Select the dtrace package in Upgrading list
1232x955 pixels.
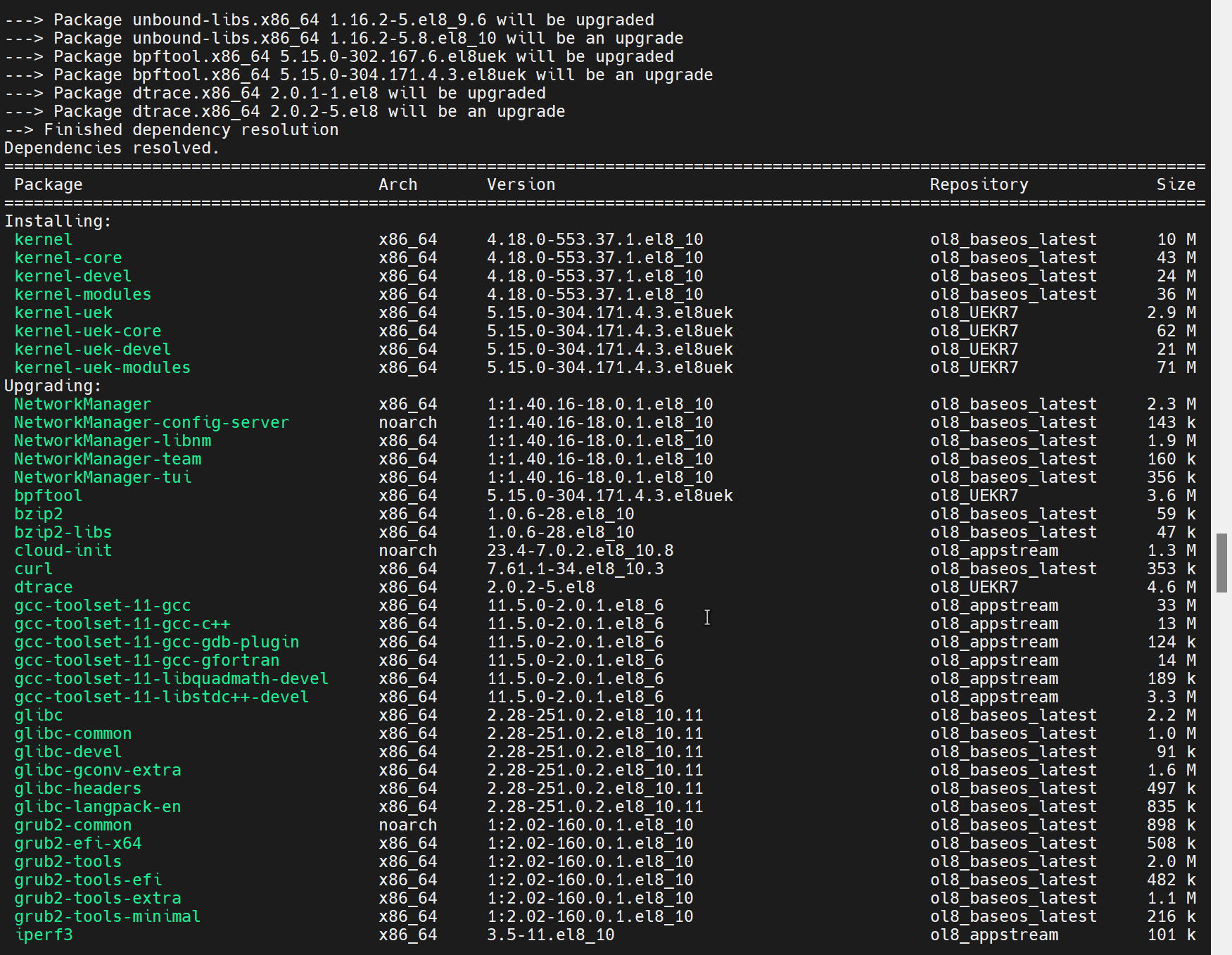44,587
